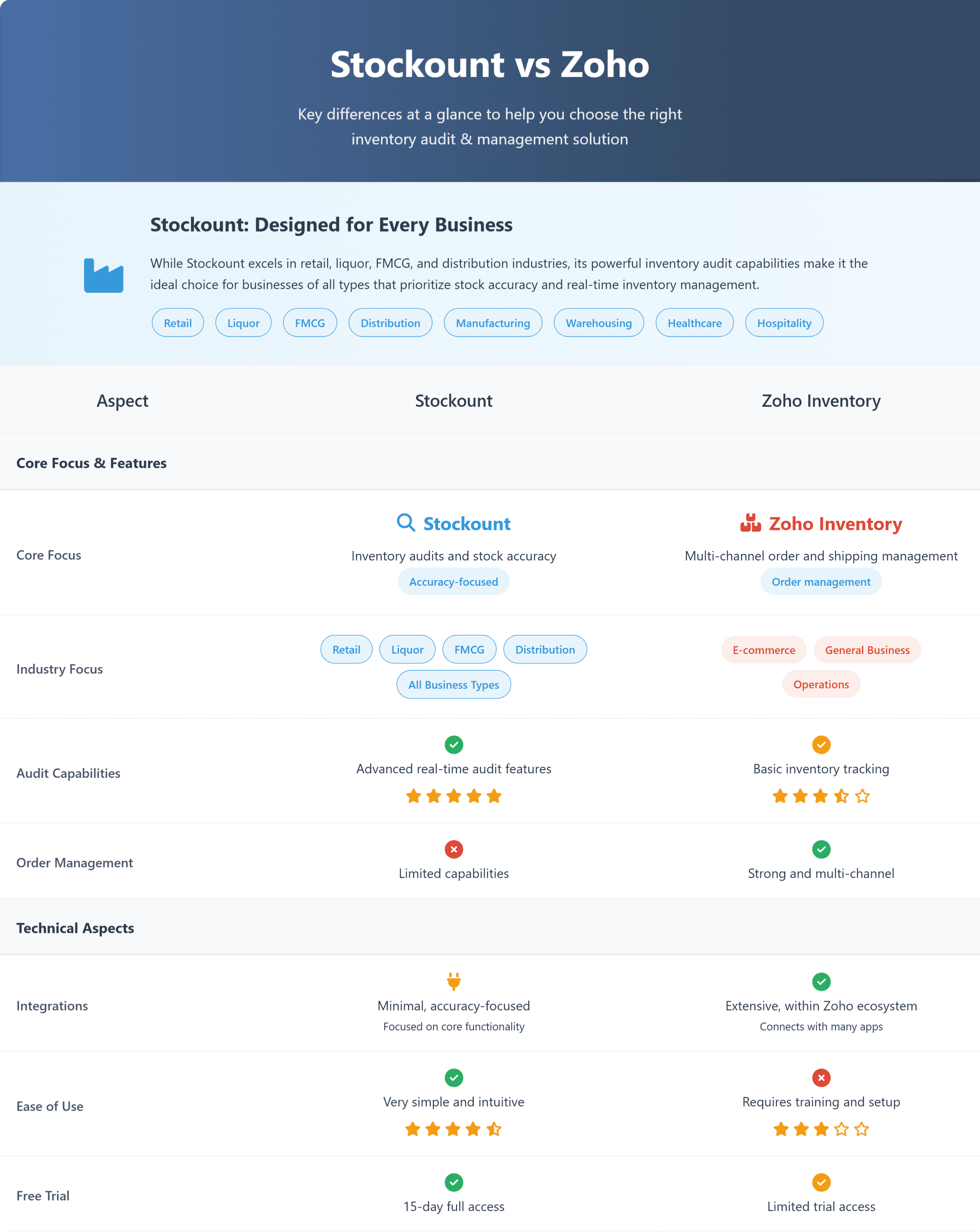Click the red boxes icon beside Zoho Inventory
Viewport: 980px width, 1232px height.
[751, 523]
